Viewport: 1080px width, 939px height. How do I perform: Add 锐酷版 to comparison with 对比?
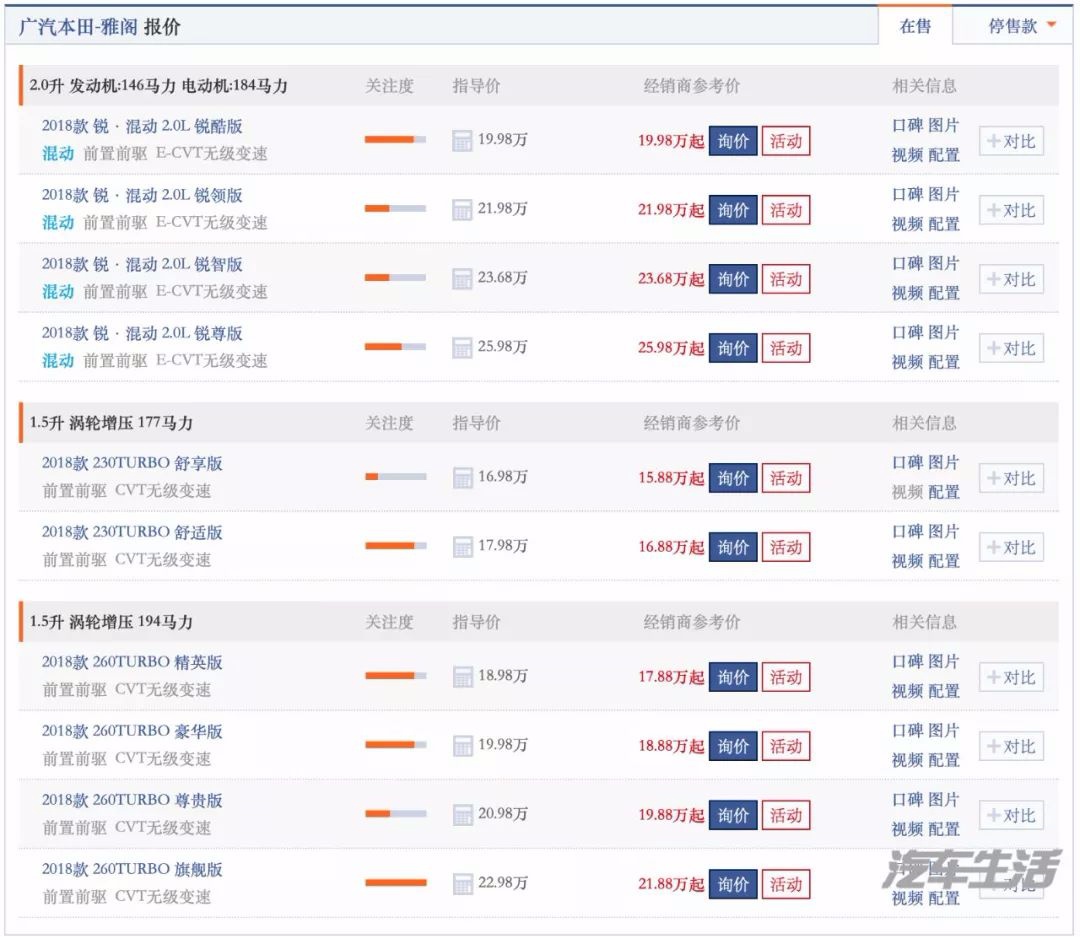click(1011, 141)
